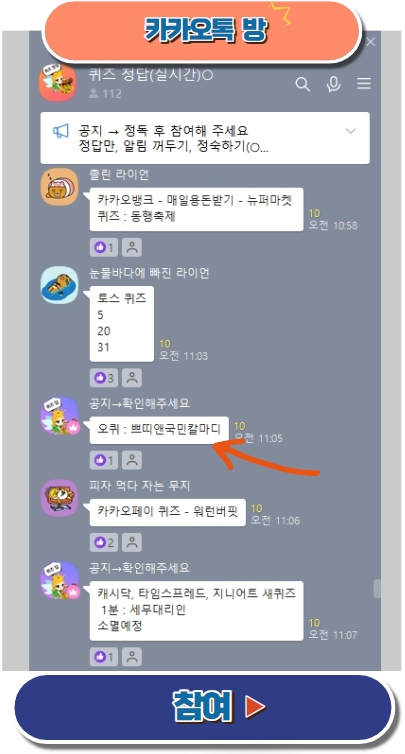Toggle thumbs-up on 토스 퀴즈 message
Viewport: 405px width, 754px height.
103,377
